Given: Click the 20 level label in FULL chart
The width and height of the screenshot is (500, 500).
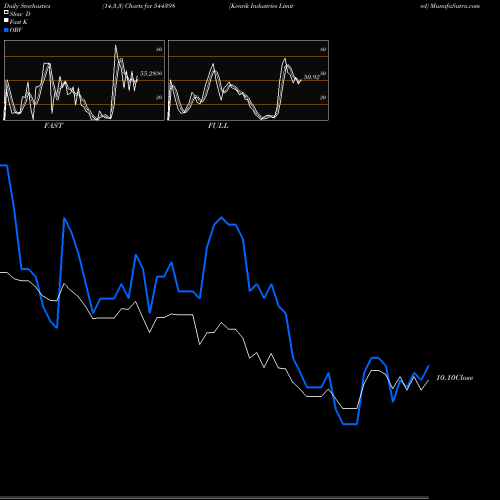Looking at the screenshot, I should (x=323, y=98).
